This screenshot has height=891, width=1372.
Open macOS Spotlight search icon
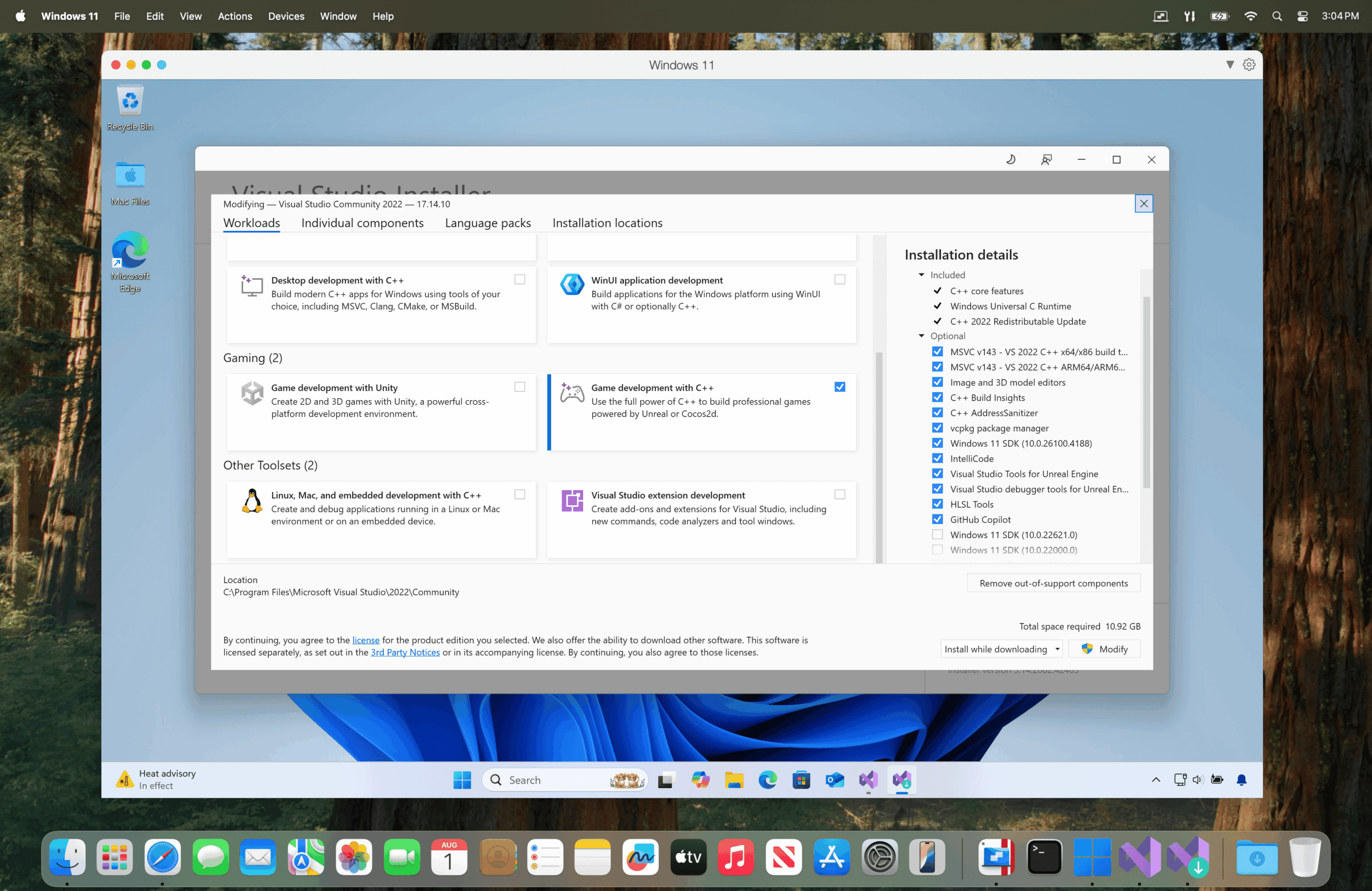pyautogui.click(x=1277, y=16)
